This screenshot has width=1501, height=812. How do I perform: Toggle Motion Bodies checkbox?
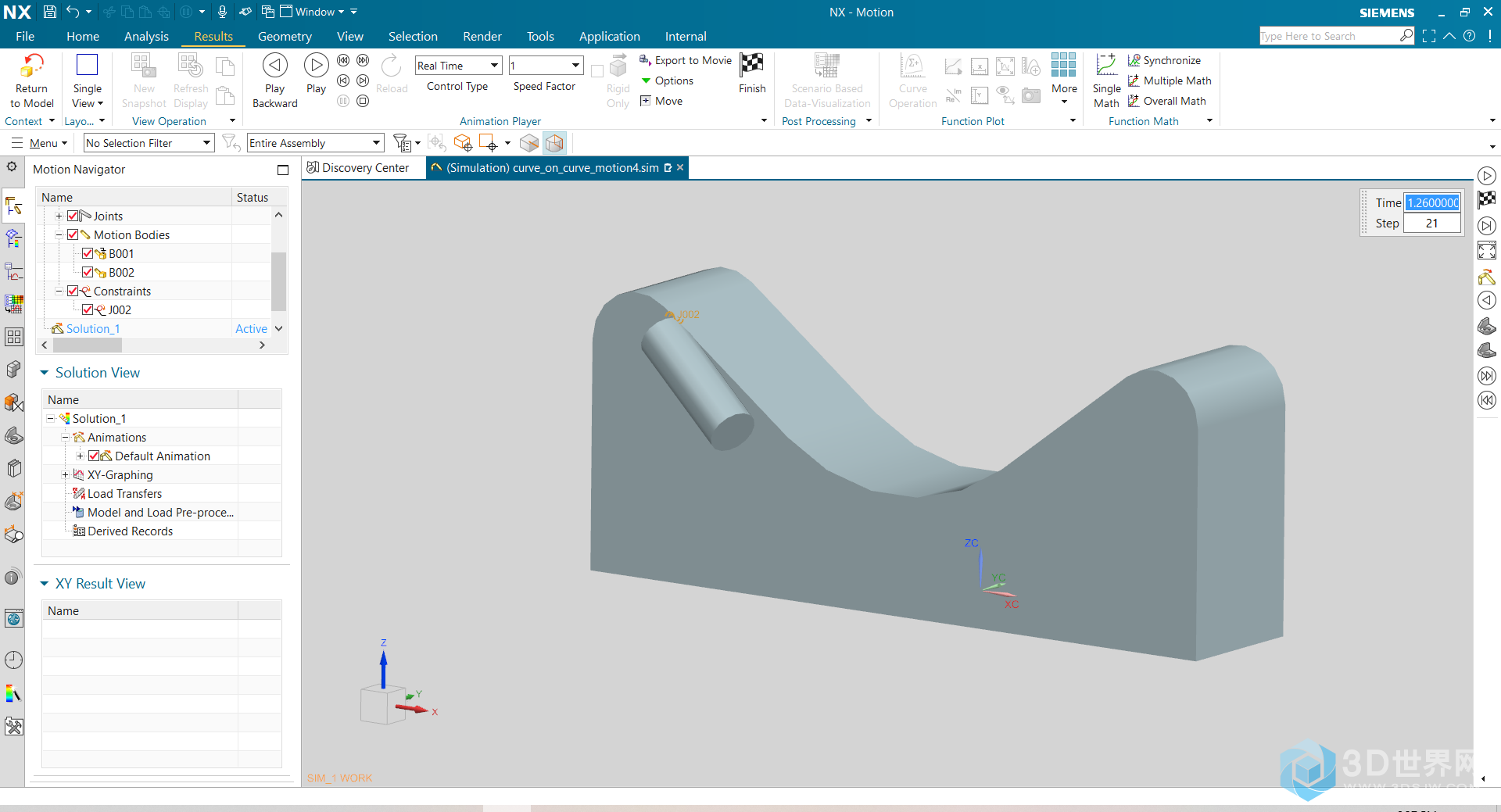[x=73, y=234]
